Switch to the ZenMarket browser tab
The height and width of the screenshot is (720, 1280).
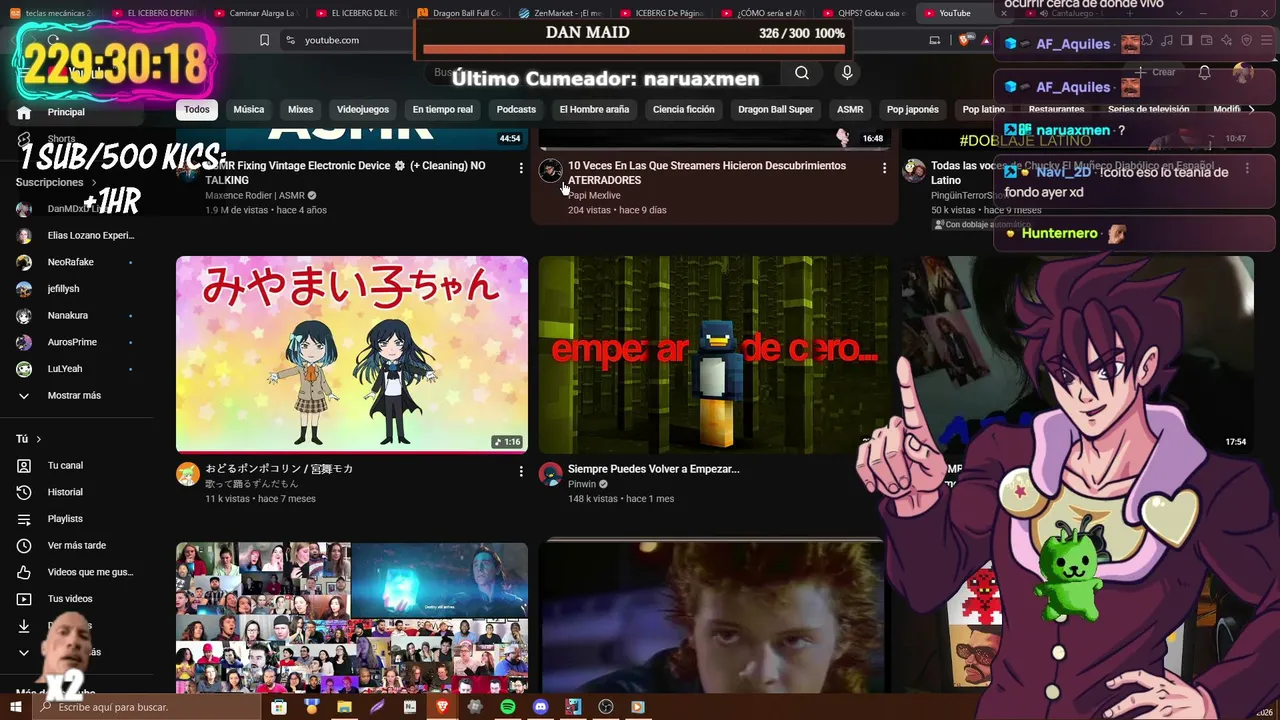point(560,13)
